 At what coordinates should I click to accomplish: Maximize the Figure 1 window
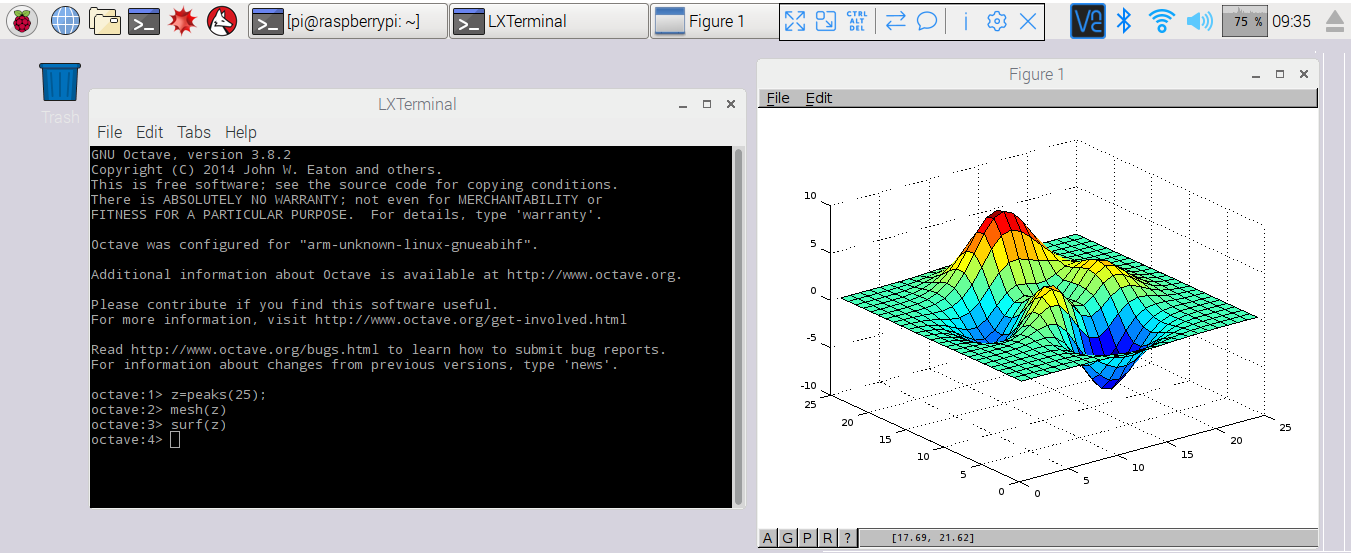click(x=1280, y=74)
